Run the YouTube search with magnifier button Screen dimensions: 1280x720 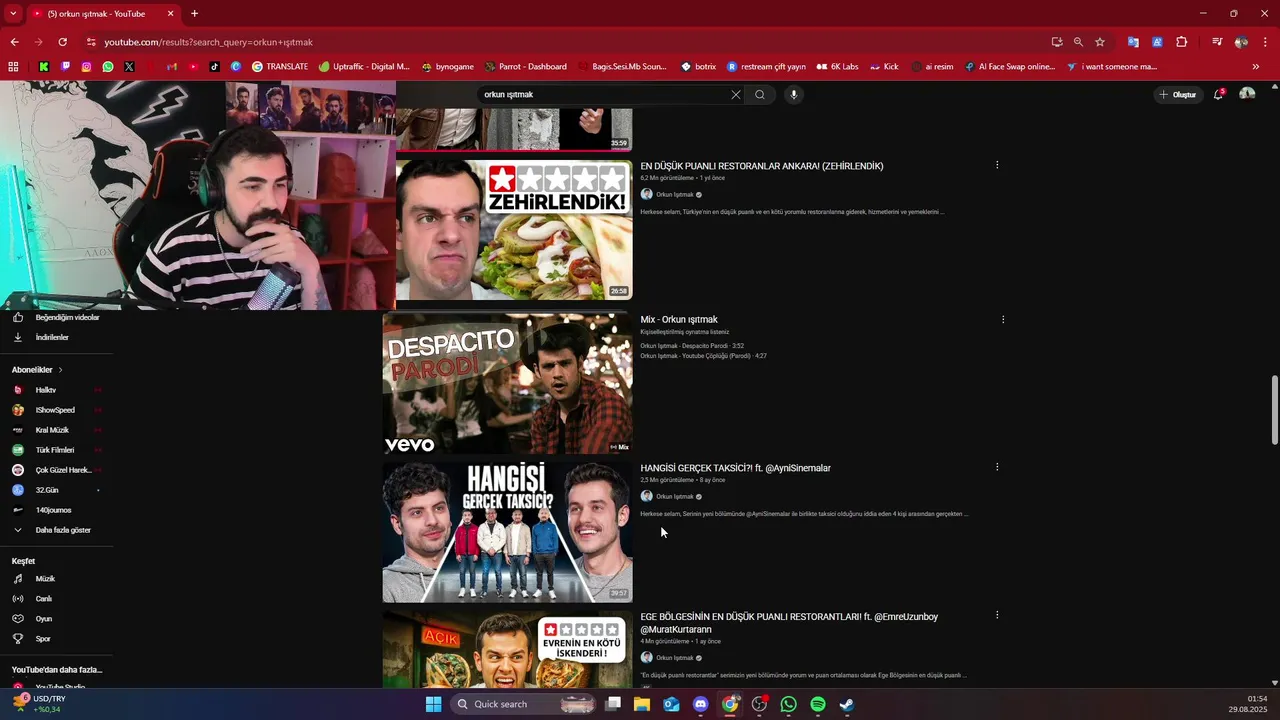click(x=760, y=95)
